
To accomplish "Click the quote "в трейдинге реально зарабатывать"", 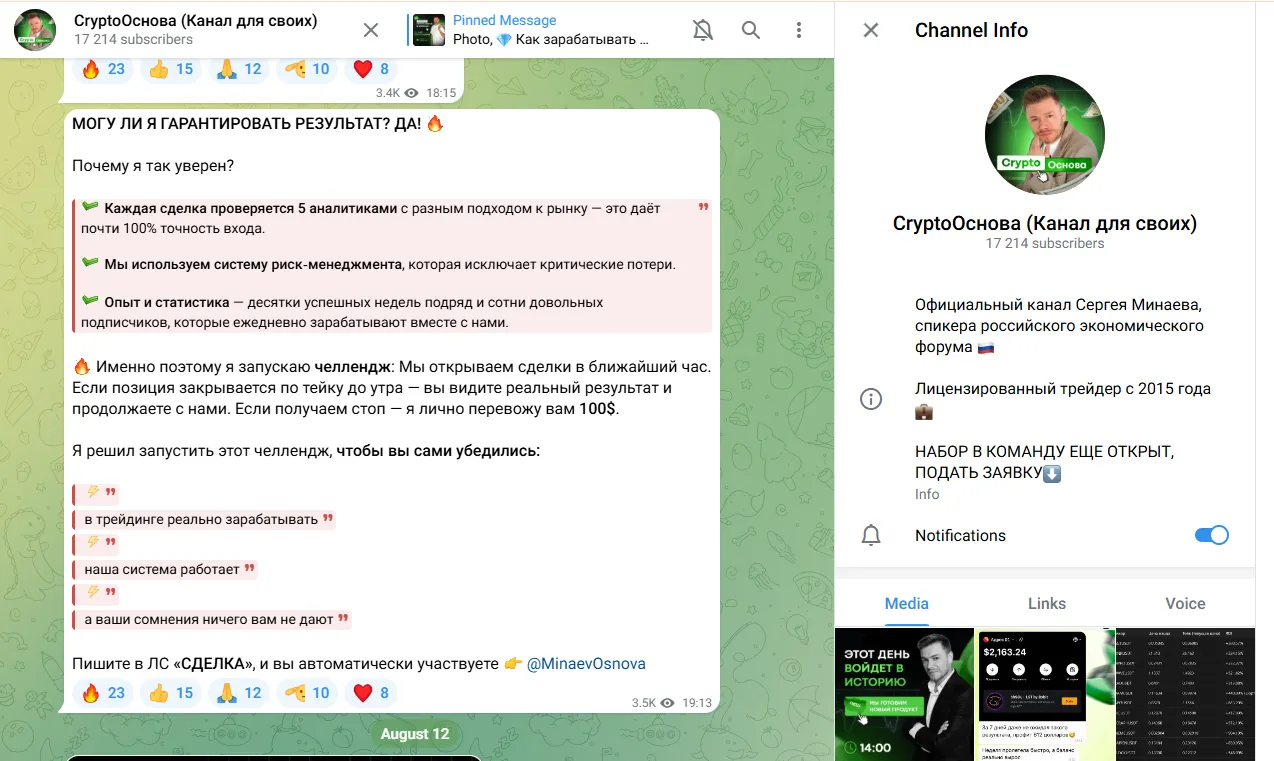I will (x=204, y=519).
